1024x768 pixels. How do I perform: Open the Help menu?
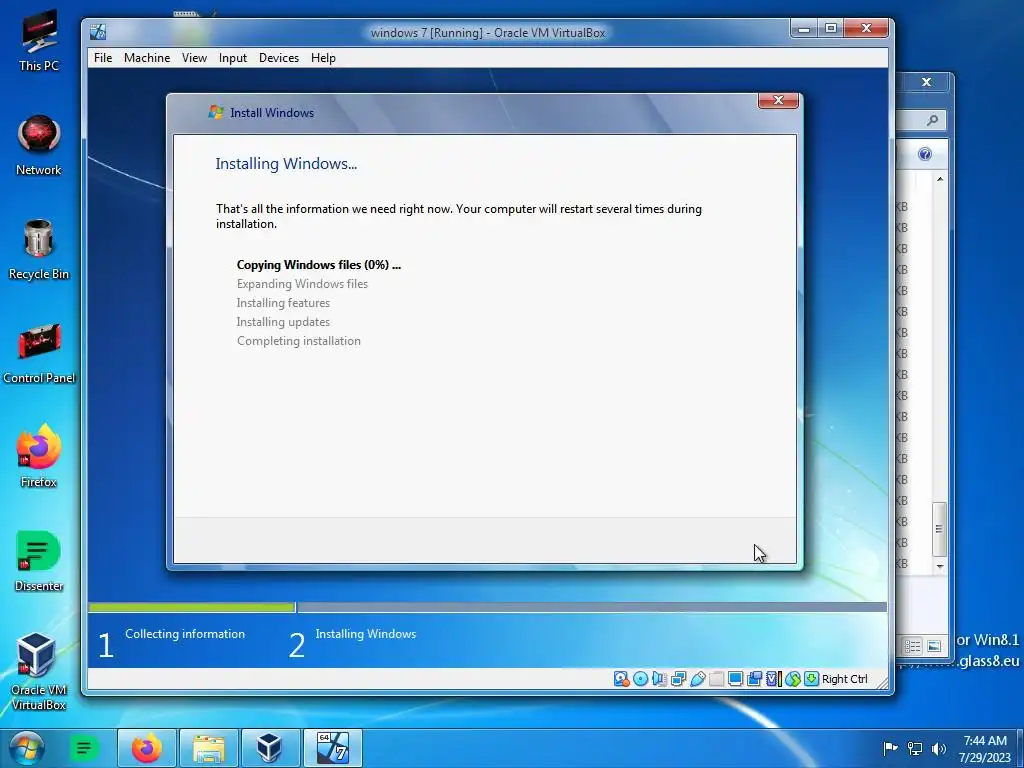[x=323, y=57]
